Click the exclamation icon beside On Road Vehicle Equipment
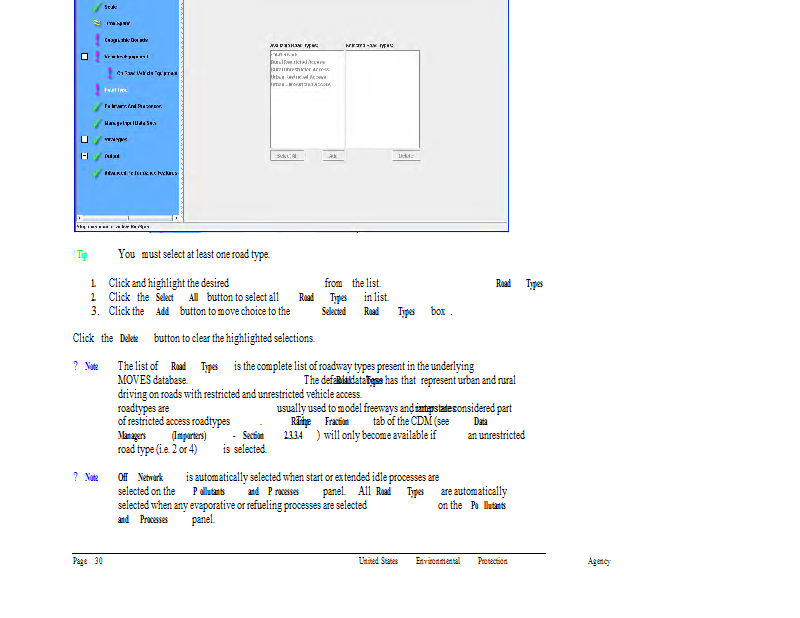This screenshot has width=800, height=618. (109, 73)
